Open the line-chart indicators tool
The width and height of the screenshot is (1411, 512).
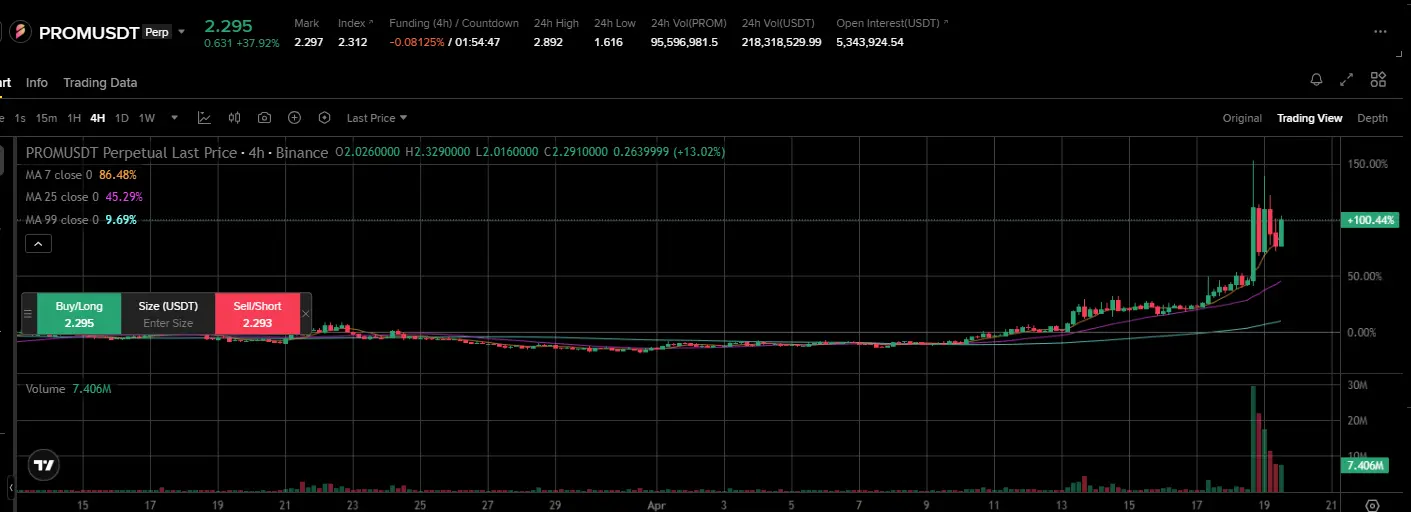[x=204, y=118]
